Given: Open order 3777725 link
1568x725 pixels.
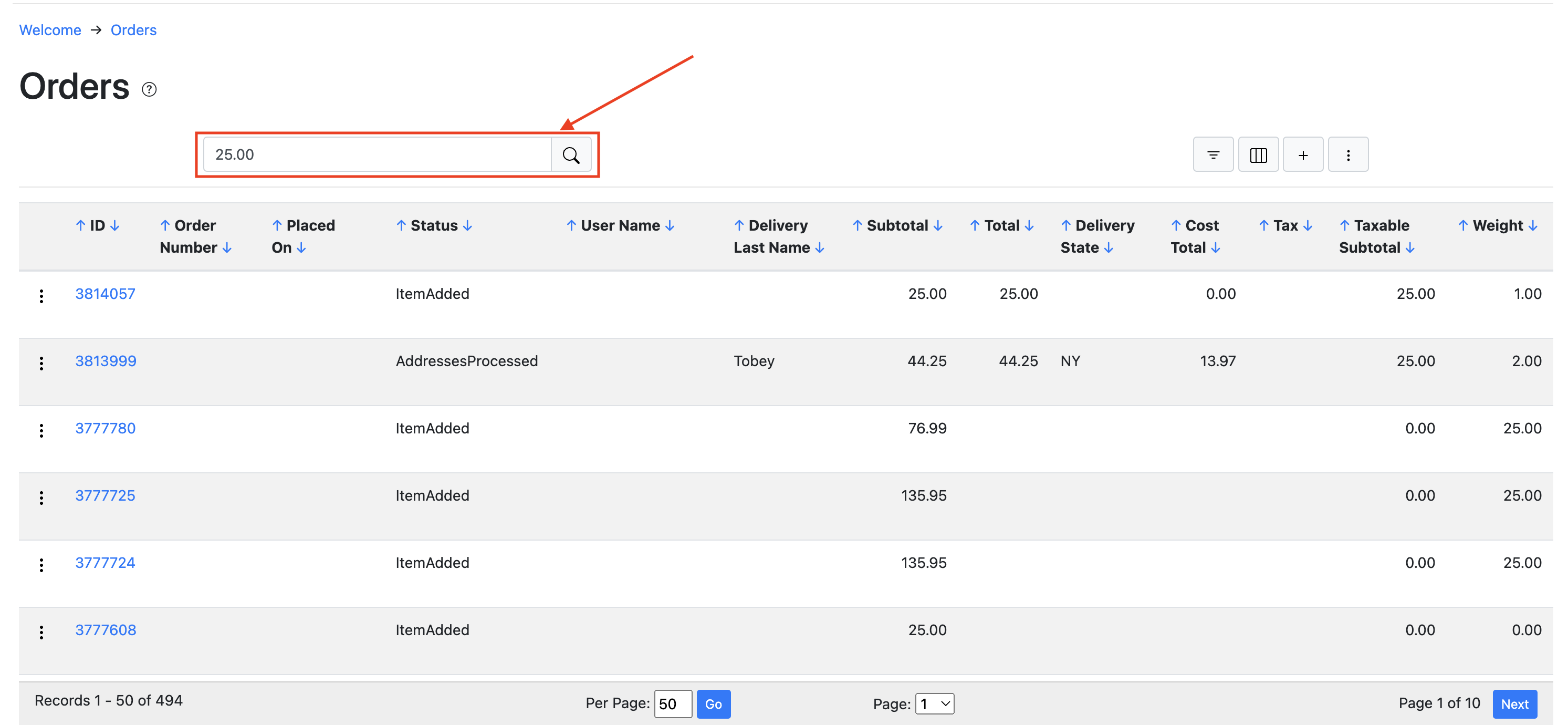Looking at the screenshot, I should pos(106,495).
